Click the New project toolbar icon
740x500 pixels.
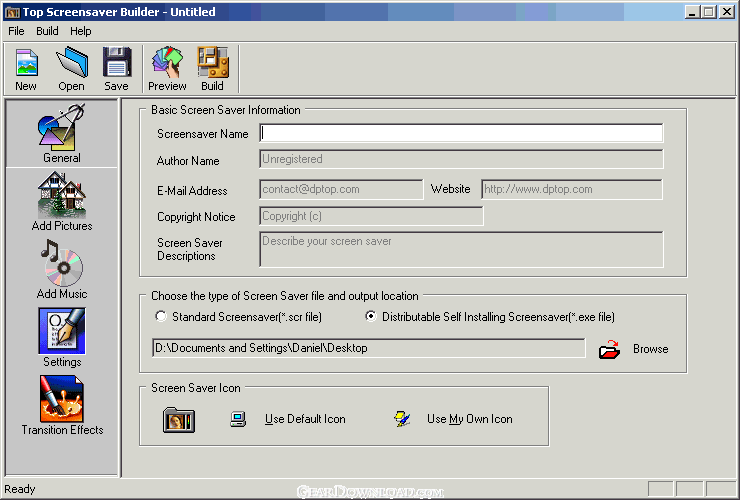(26, 63)
